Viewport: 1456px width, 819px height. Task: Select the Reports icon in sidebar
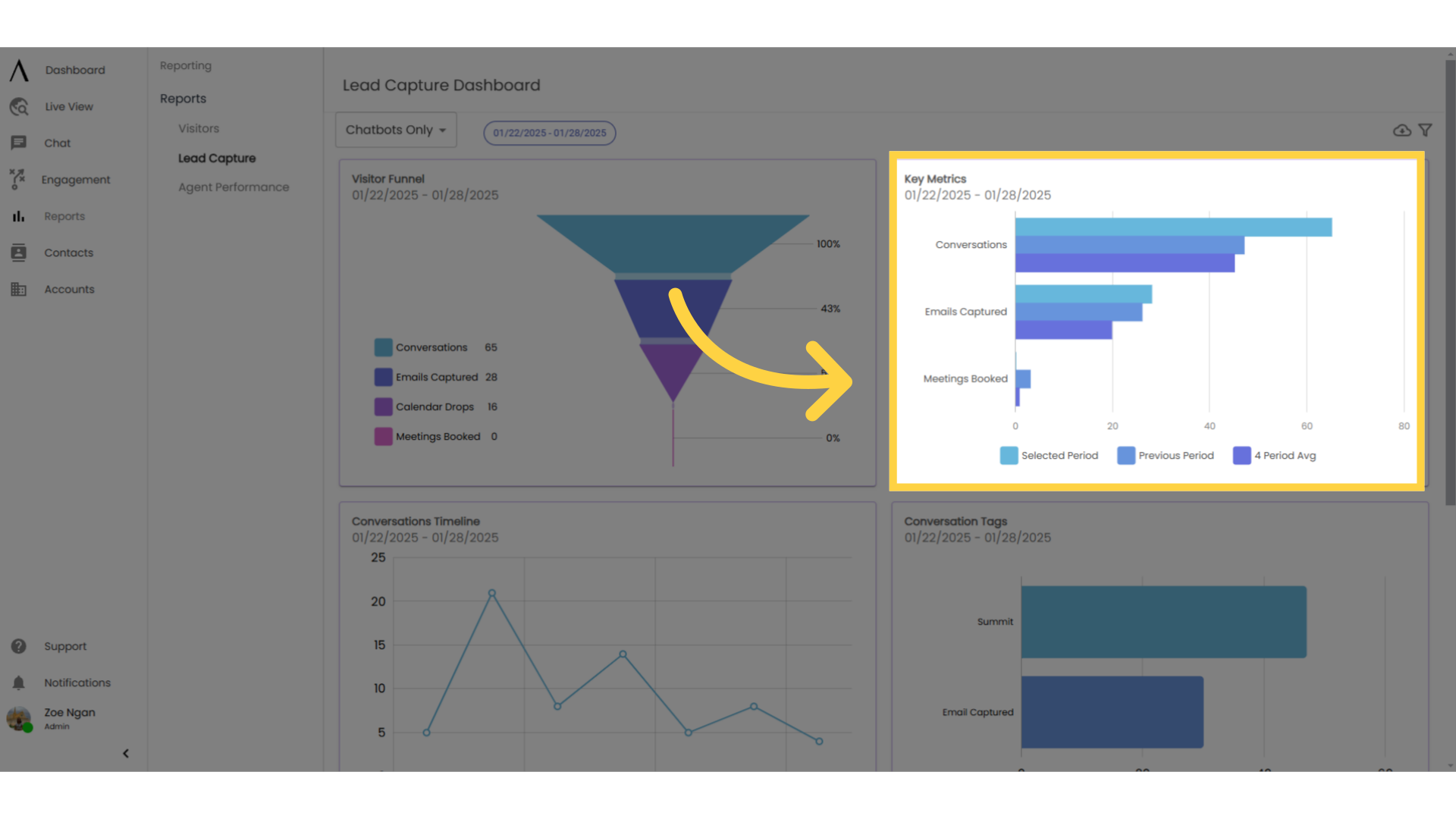[18, 216]
